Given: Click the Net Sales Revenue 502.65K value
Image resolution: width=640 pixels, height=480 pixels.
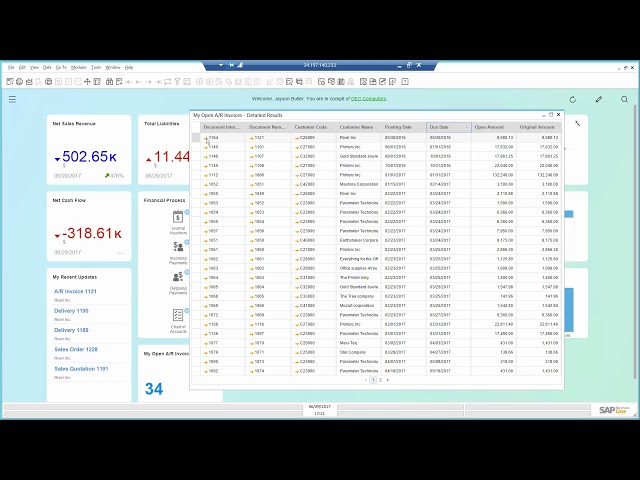Looking at the screenshot, I should [89, 156].
